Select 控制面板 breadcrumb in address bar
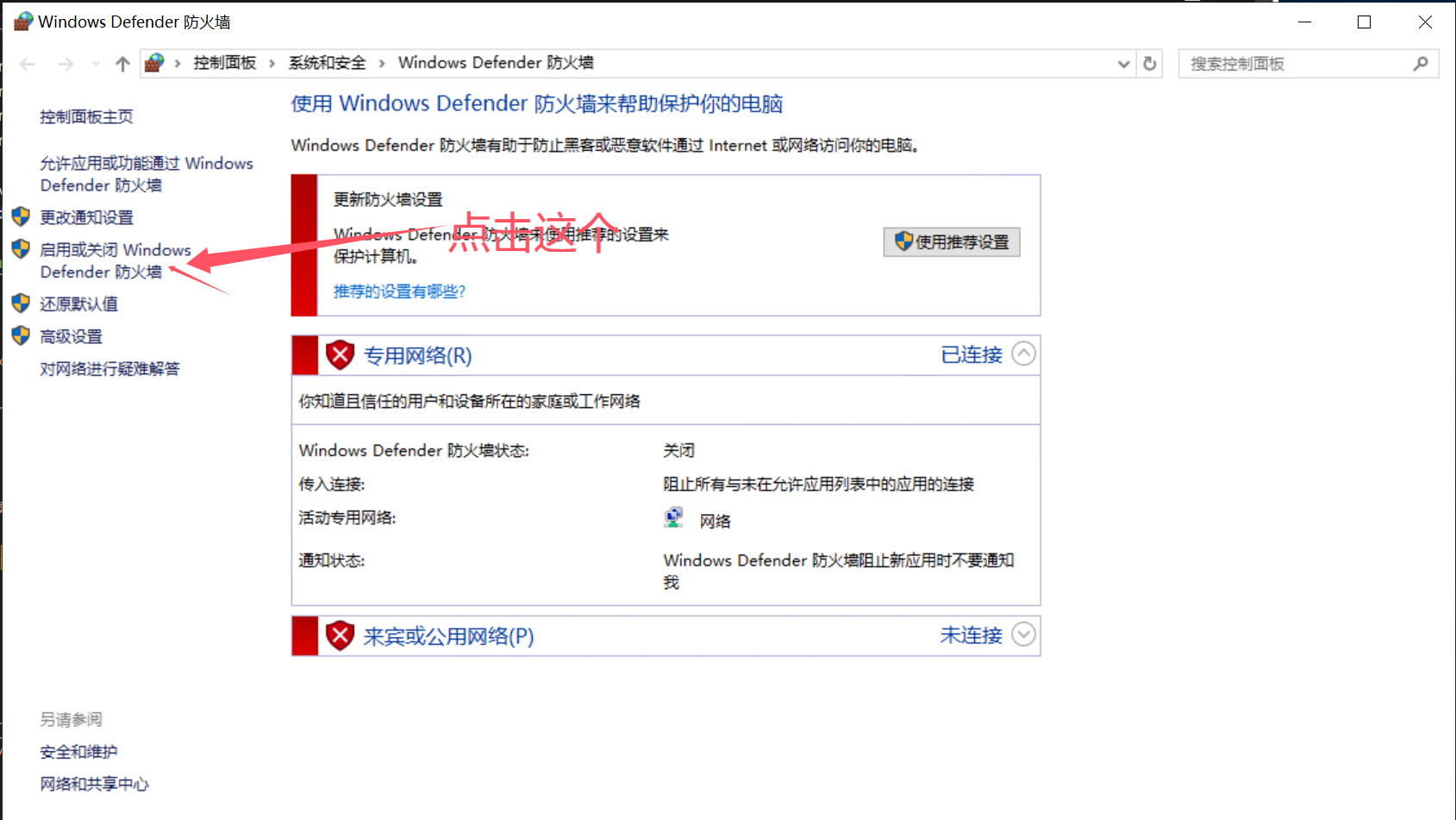Screen dimensions: 1456x820 [x=224, y=63]
